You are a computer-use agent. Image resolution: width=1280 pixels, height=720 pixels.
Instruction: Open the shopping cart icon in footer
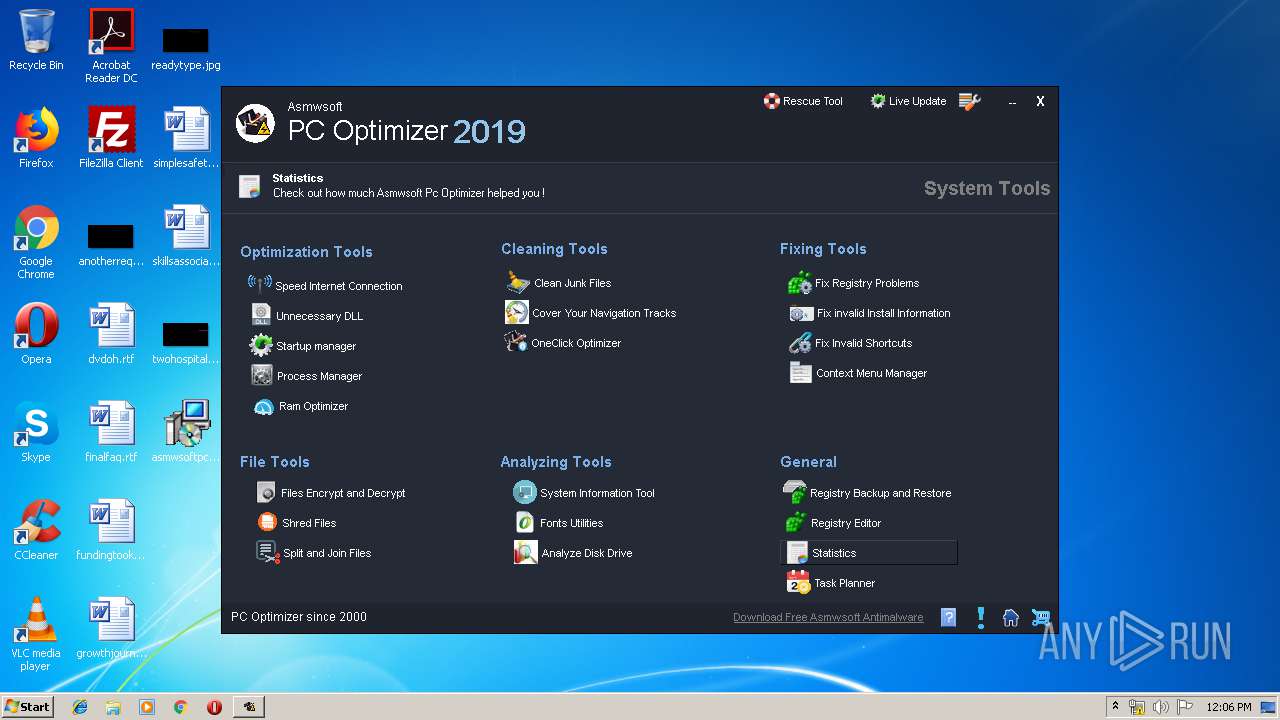[x=1041, y=618]
